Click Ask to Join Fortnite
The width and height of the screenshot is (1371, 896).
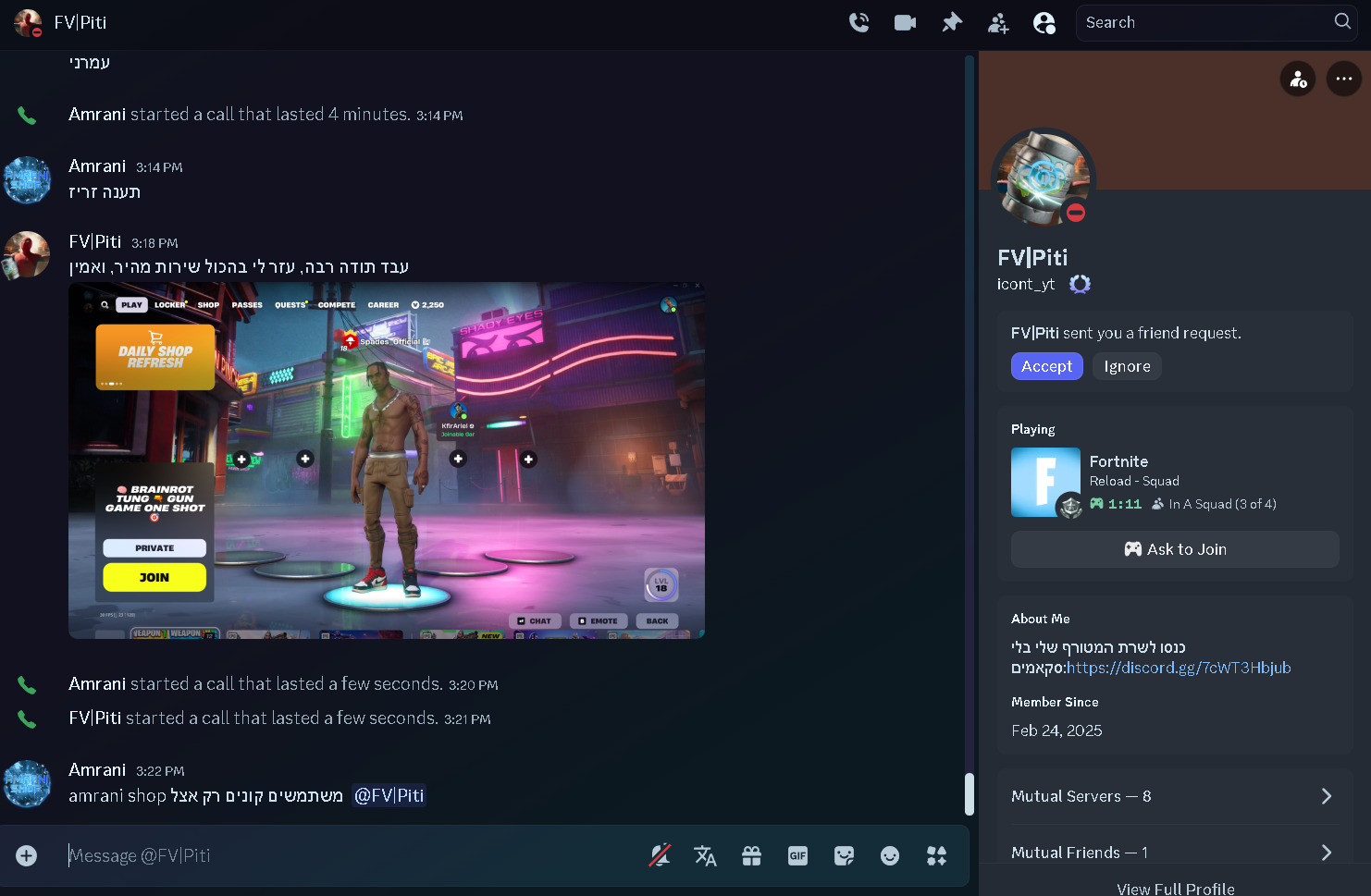coord(1175,549)
